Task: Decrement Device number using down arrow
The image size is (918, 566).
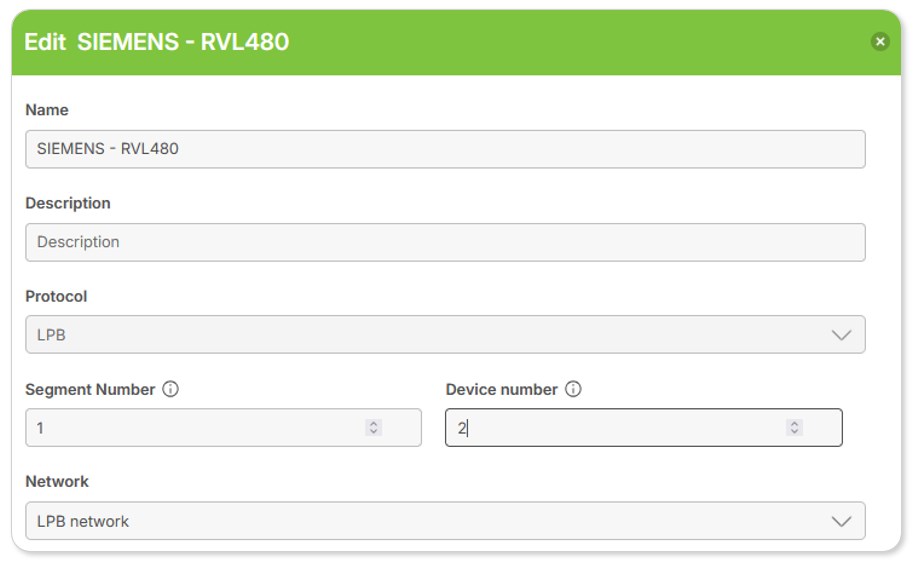Action: [794, 432]
